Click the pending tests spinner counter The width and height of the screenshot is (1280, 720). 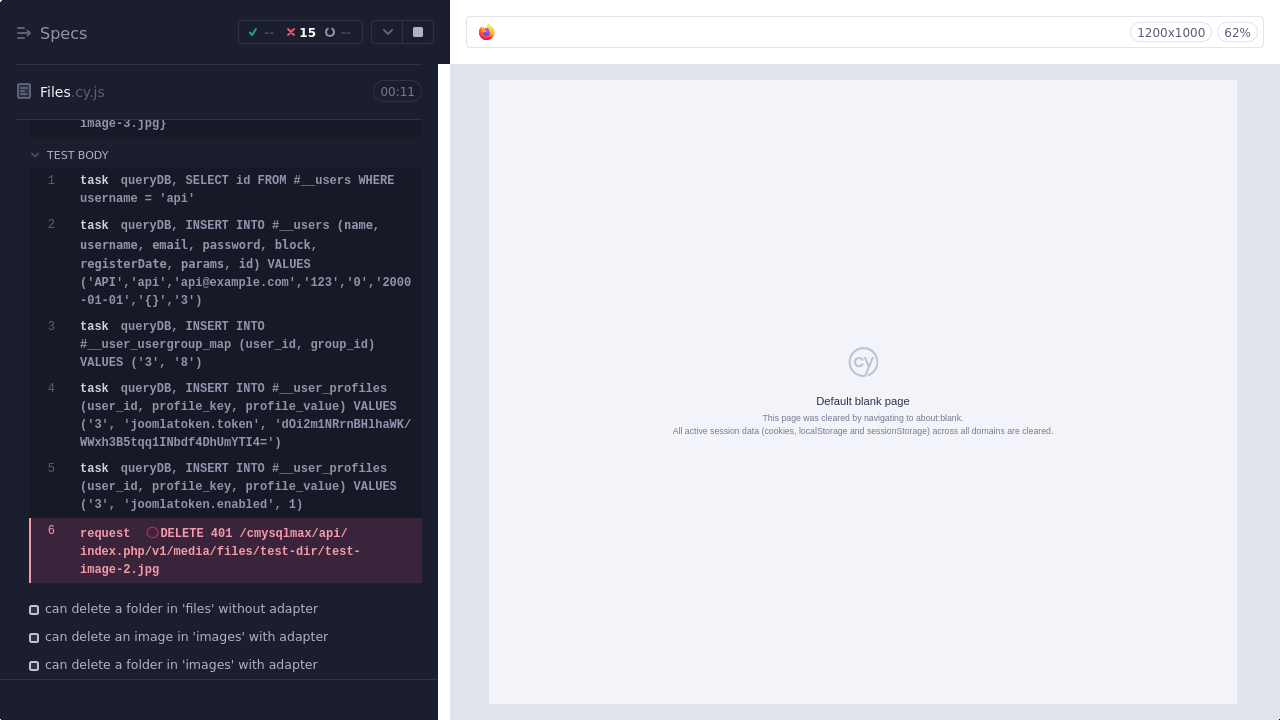pos(338,33)
